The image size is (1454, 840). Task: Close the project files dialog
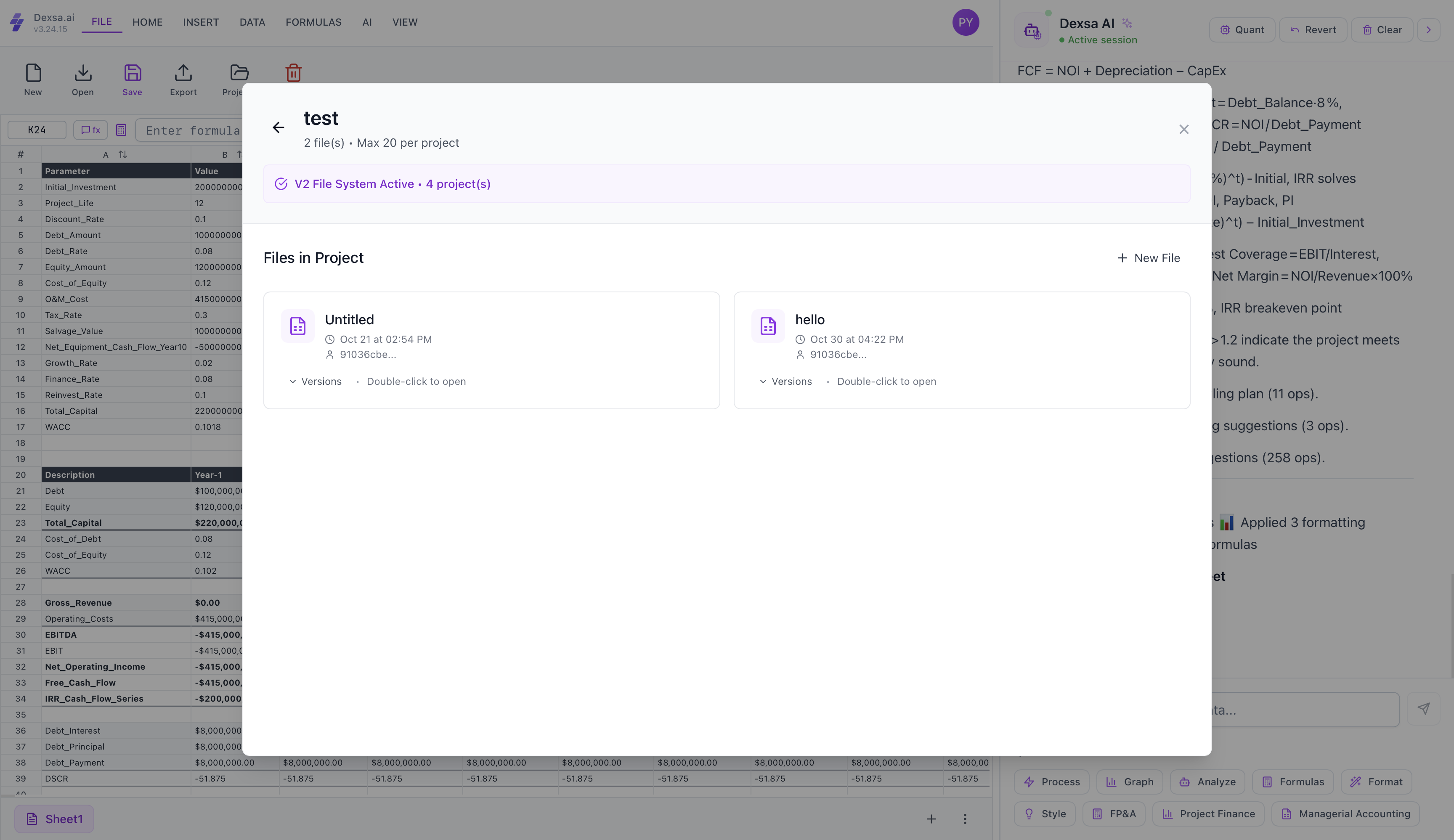pos(1183,129)
